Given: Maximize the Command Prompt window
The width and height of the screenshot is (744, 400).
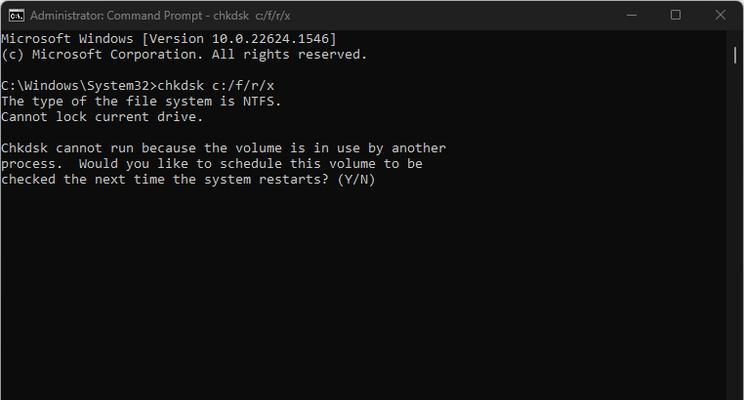Looking at the screenshot, I should point(676,15).
